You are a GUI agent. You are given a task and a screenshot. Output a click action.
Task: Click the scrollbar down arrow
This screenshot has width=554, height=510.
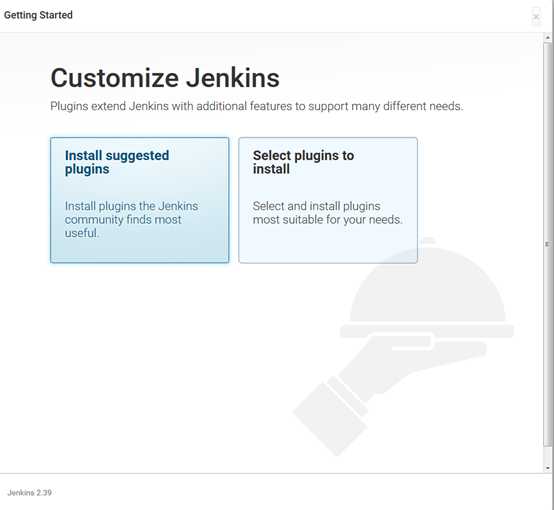pyautogui.click(x=548, y=468)
